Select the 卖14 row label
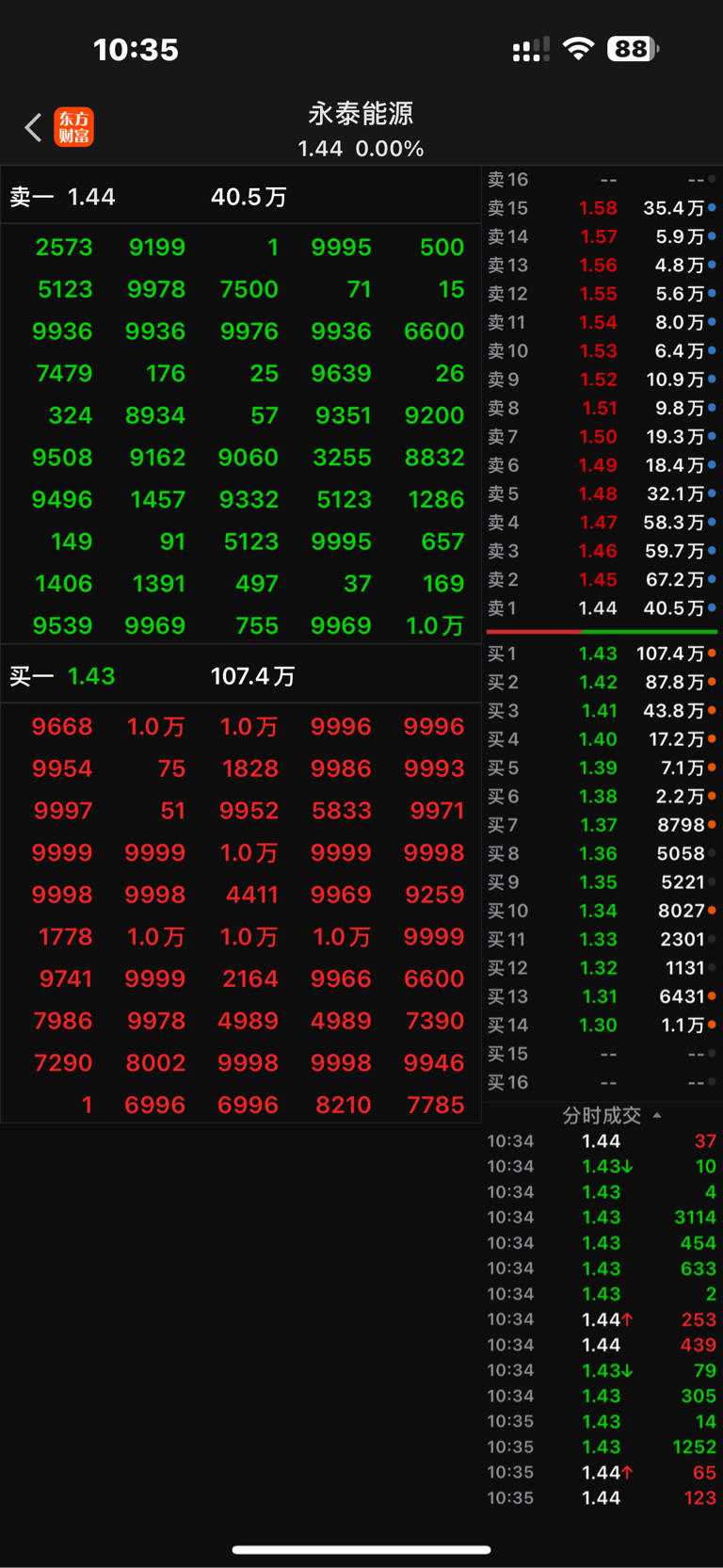Screen dimensions: 723x1568 (x=507, y=236)
